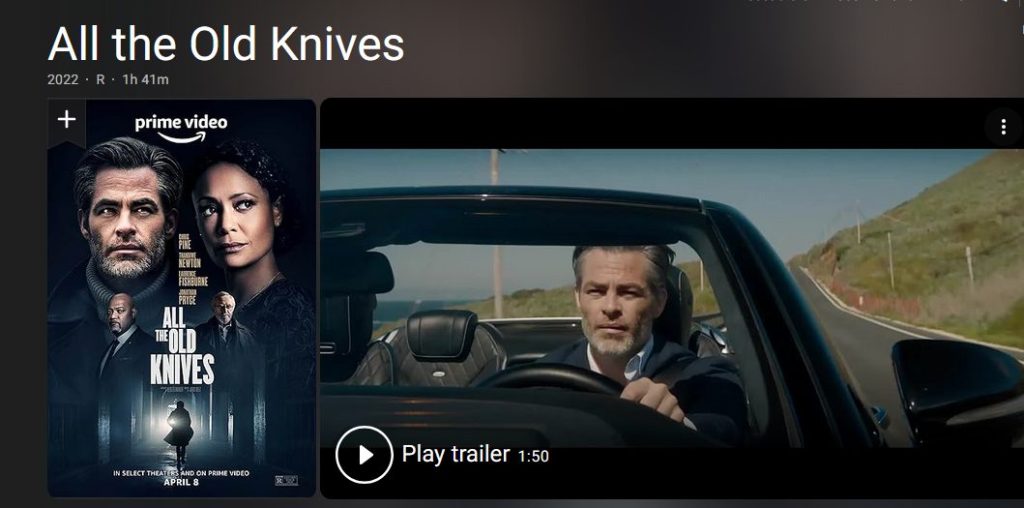Click the cast names listed on poster
The image size is (1024, 508).
[x=193, y=267]
